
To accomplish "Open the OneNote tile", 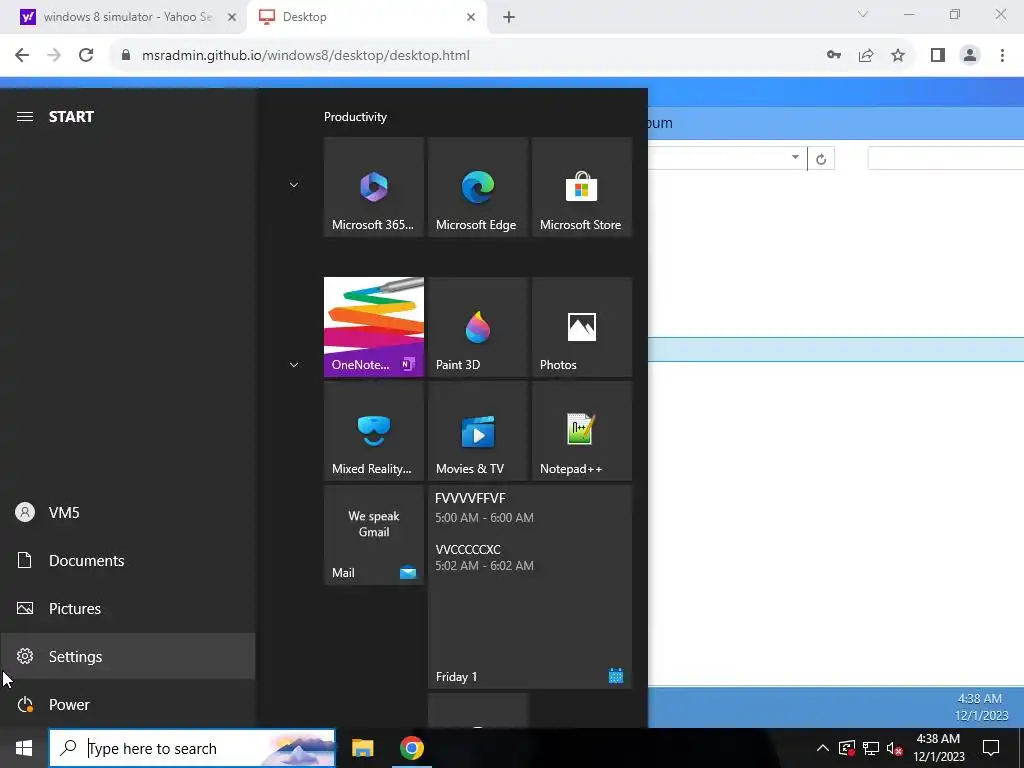I will point(374,327).
